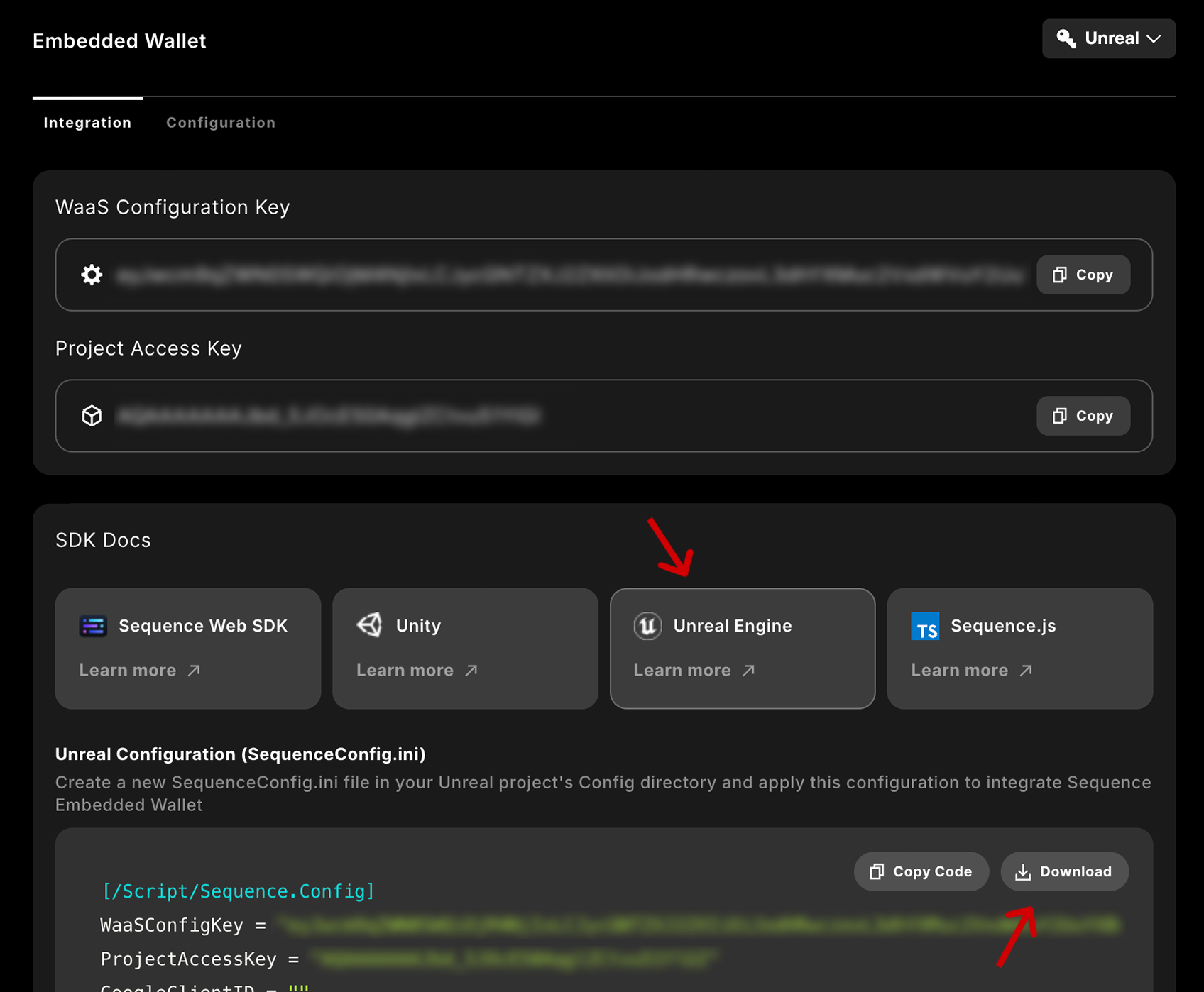
Task: Open the Sequence Web SDK docs card
Action: pos(188,649)
